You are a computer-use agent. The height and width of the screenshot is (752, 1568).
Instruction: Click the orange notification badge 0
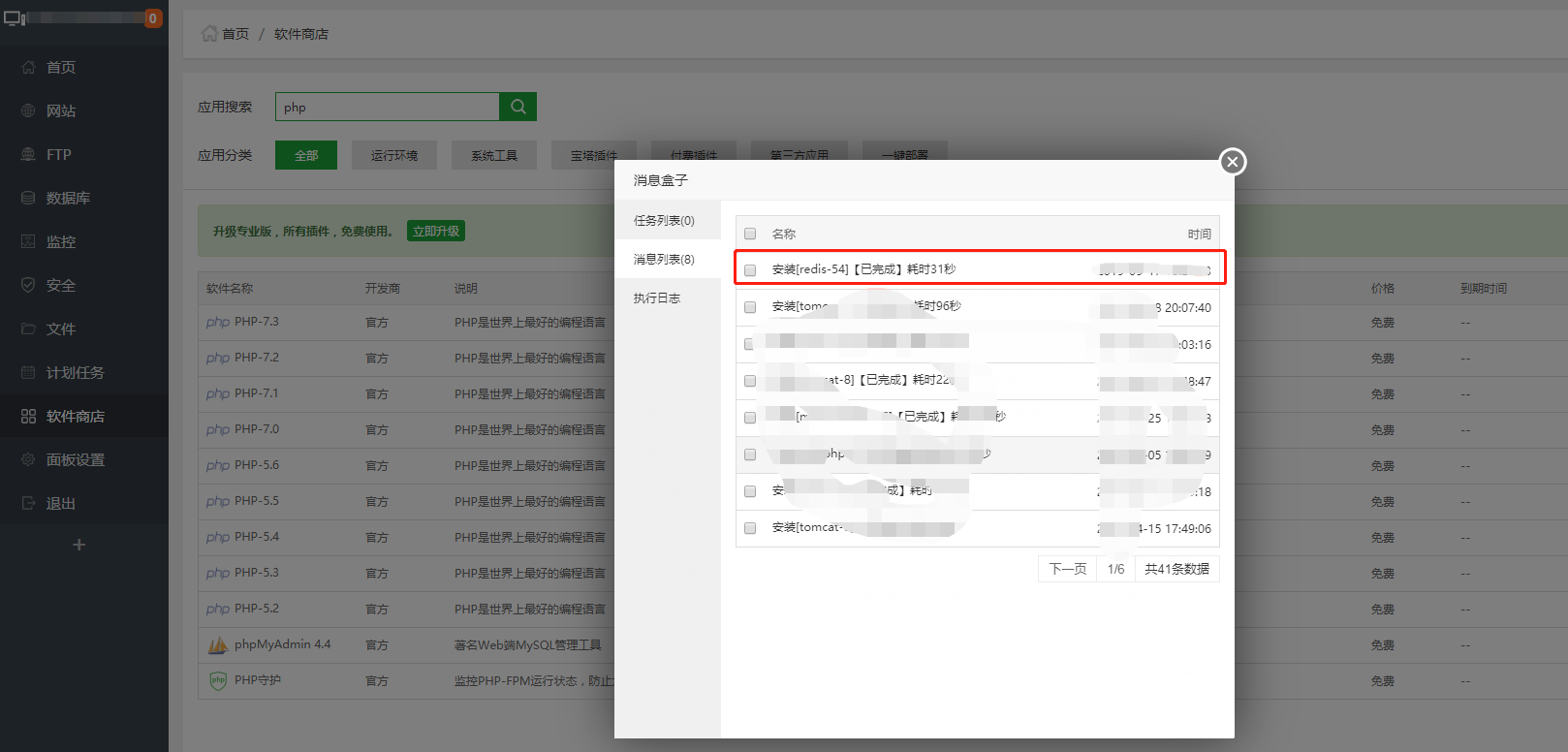pyautogui.click(x=152, y=18)
